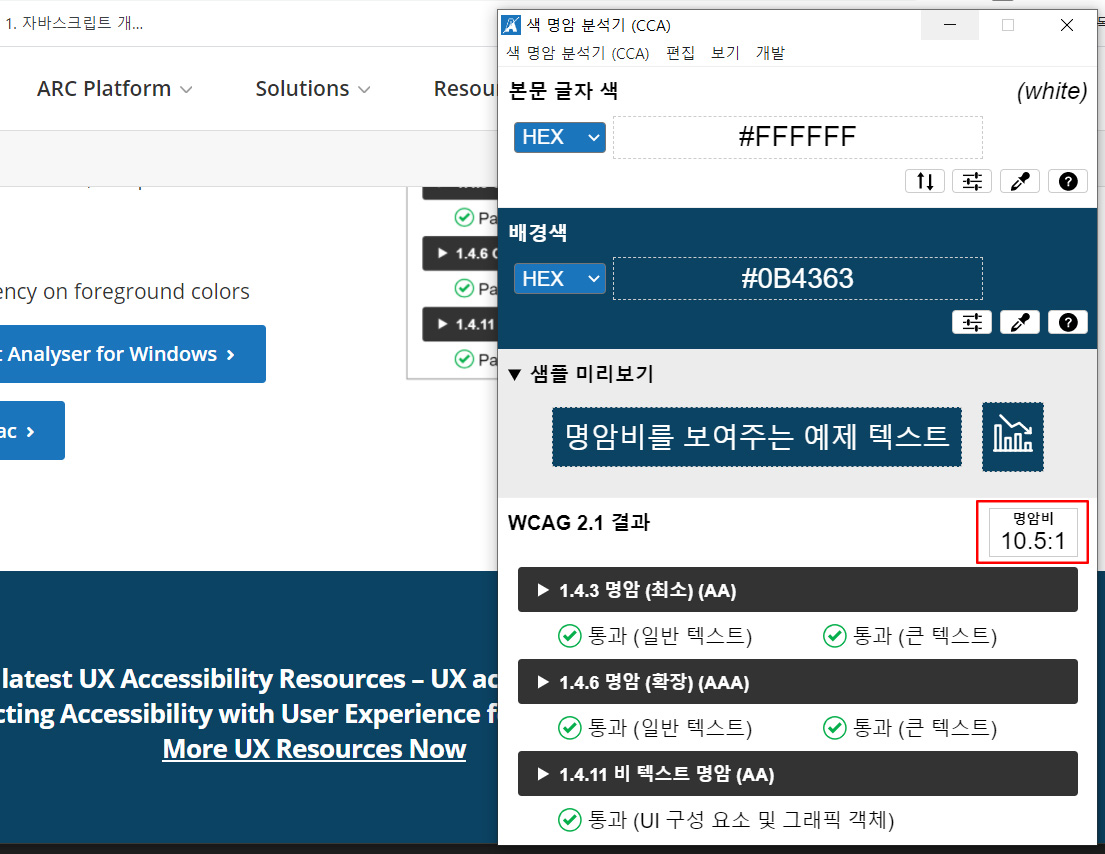Image resolution: width=1105 pixels, height=854 pixels.
Task: Pick the foreground color with the eyedropper
Action: (1019, 181)
